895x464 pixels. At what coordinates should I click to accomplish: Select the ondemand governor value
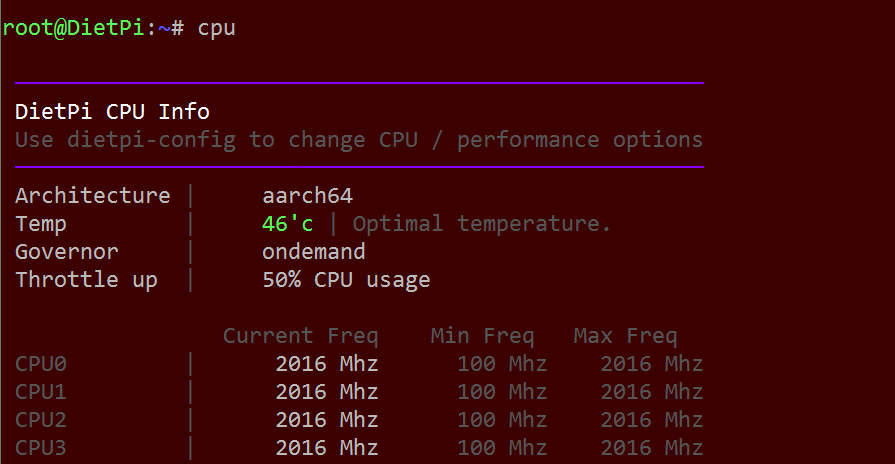pyautogui.click(x=313, y=252)
